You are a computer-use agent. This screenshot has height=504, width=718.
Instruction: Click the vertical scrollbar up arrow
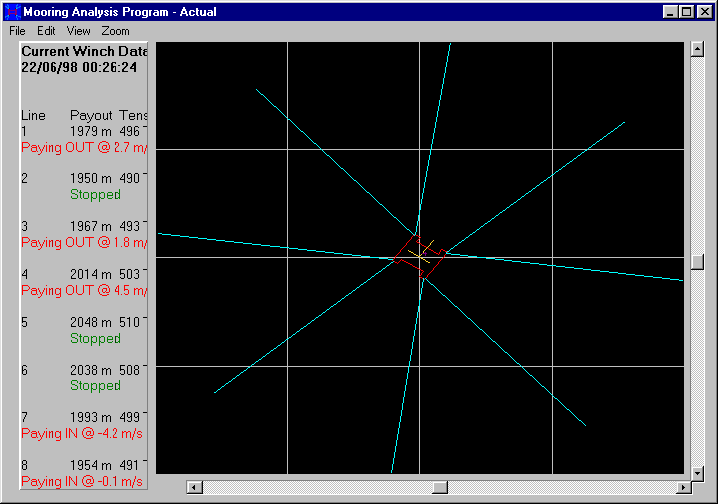697,49
